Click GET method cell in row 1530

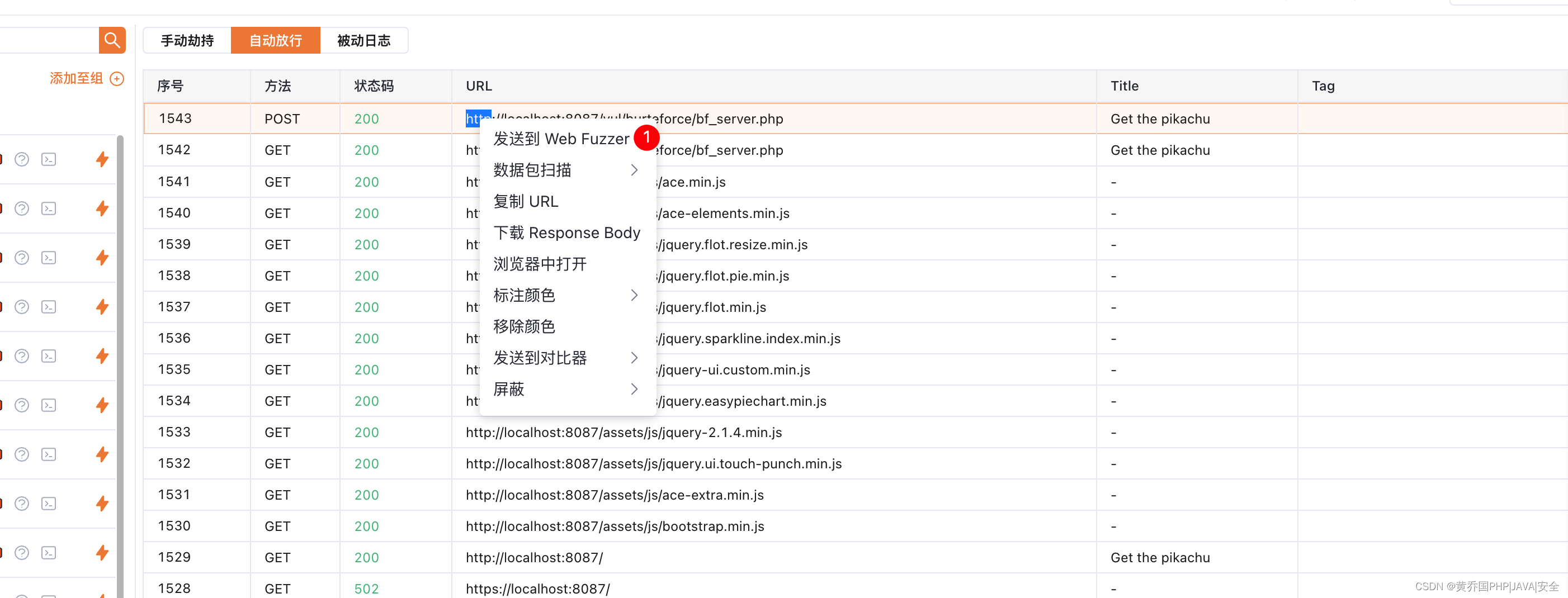point(277,526)
